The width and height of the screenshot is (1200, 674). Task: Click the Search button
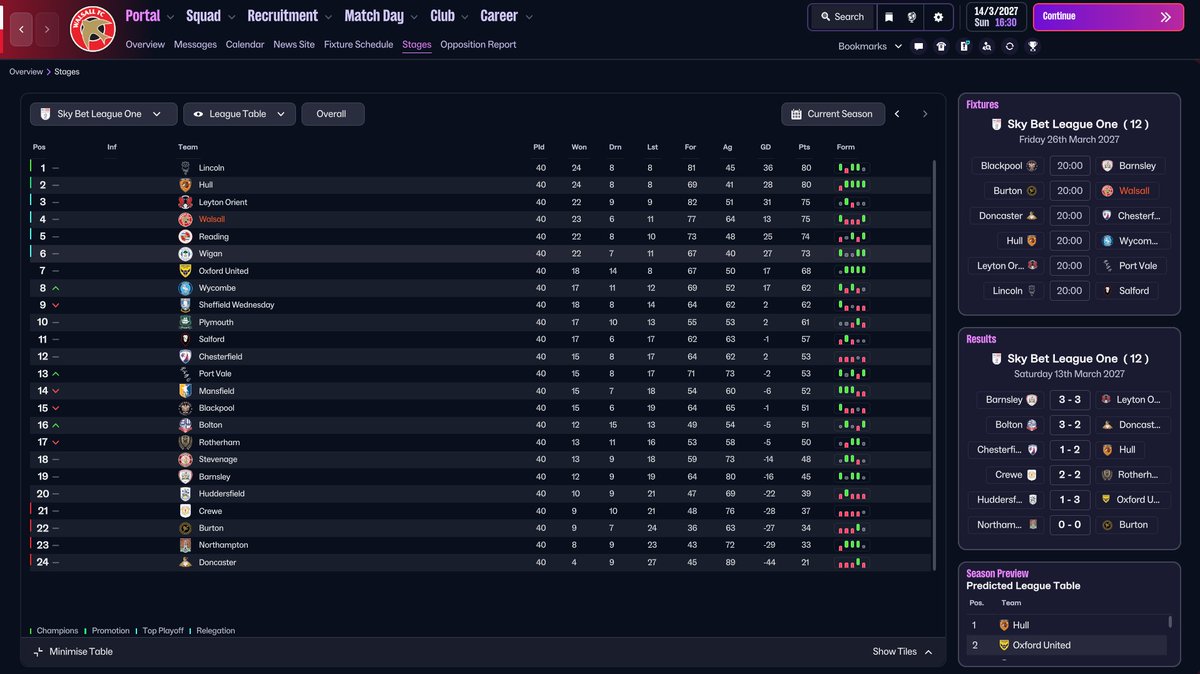841,17
